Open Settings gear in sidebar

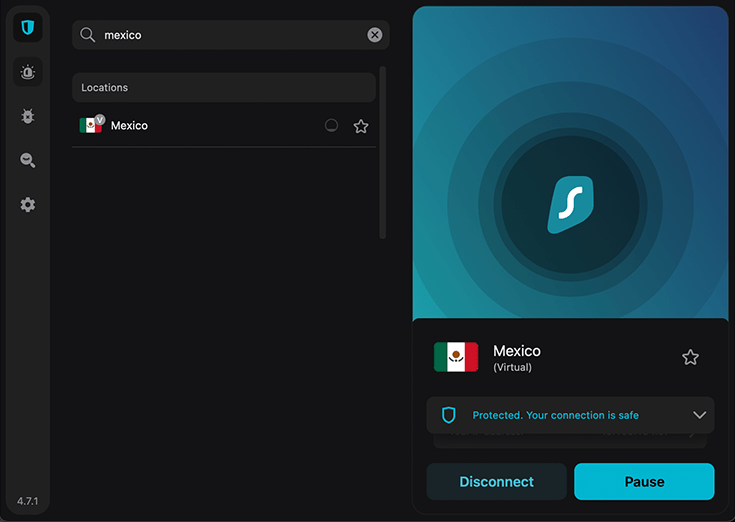pyautogui.click(x=28, y=204)
